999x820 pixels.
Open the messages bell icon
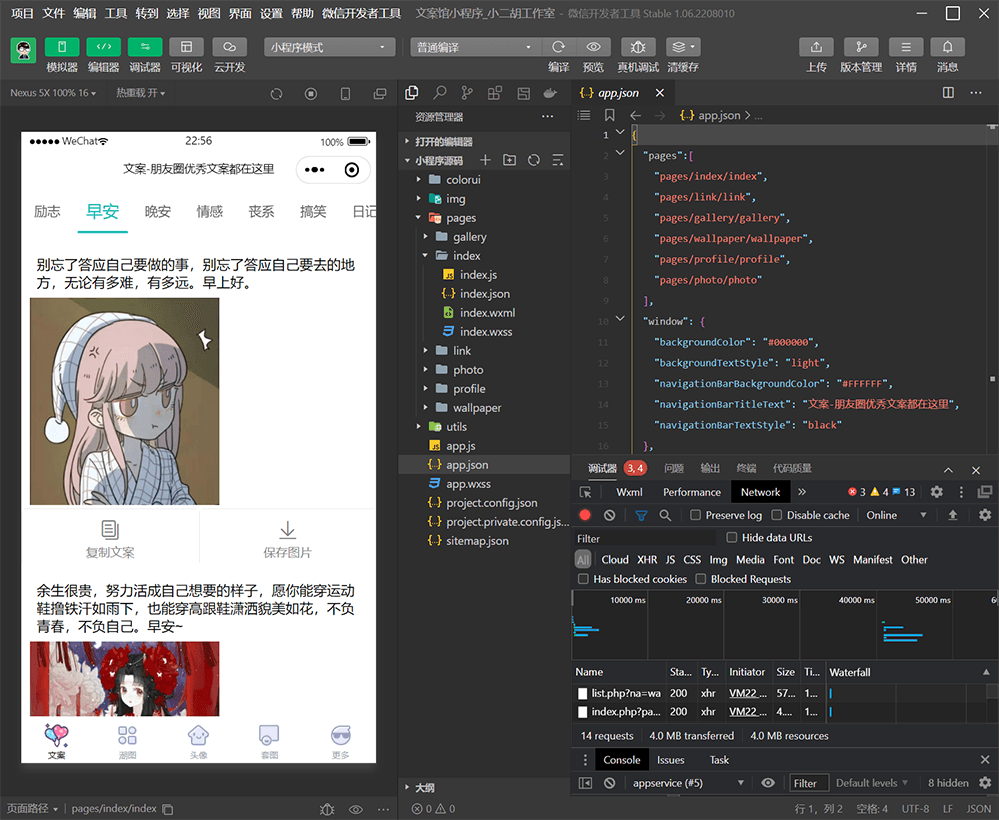(947, 47)
